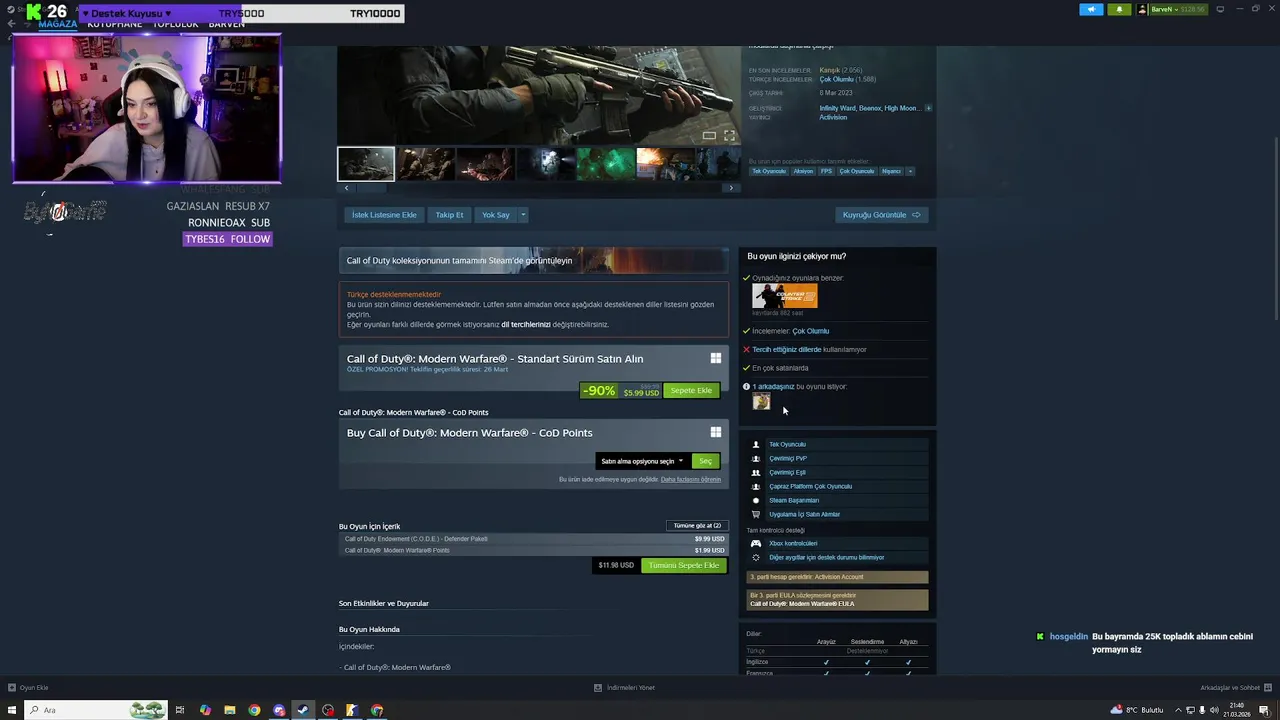
Task: Open the dil tercihlerinizi link
Action: point(526,324)
